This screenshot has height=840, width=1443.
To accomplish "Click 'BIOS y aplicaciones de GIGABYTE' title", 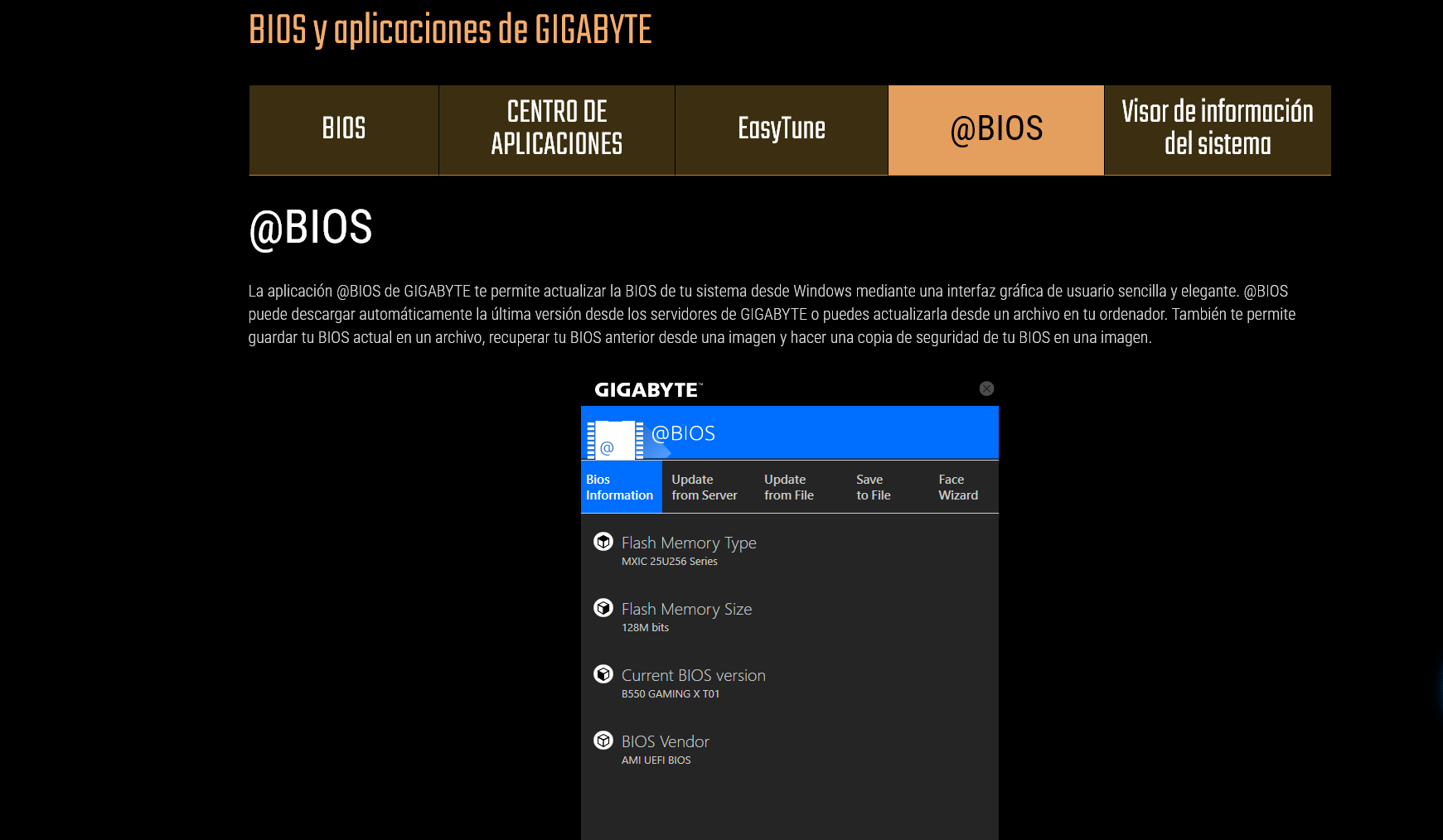I will point(450,30).
